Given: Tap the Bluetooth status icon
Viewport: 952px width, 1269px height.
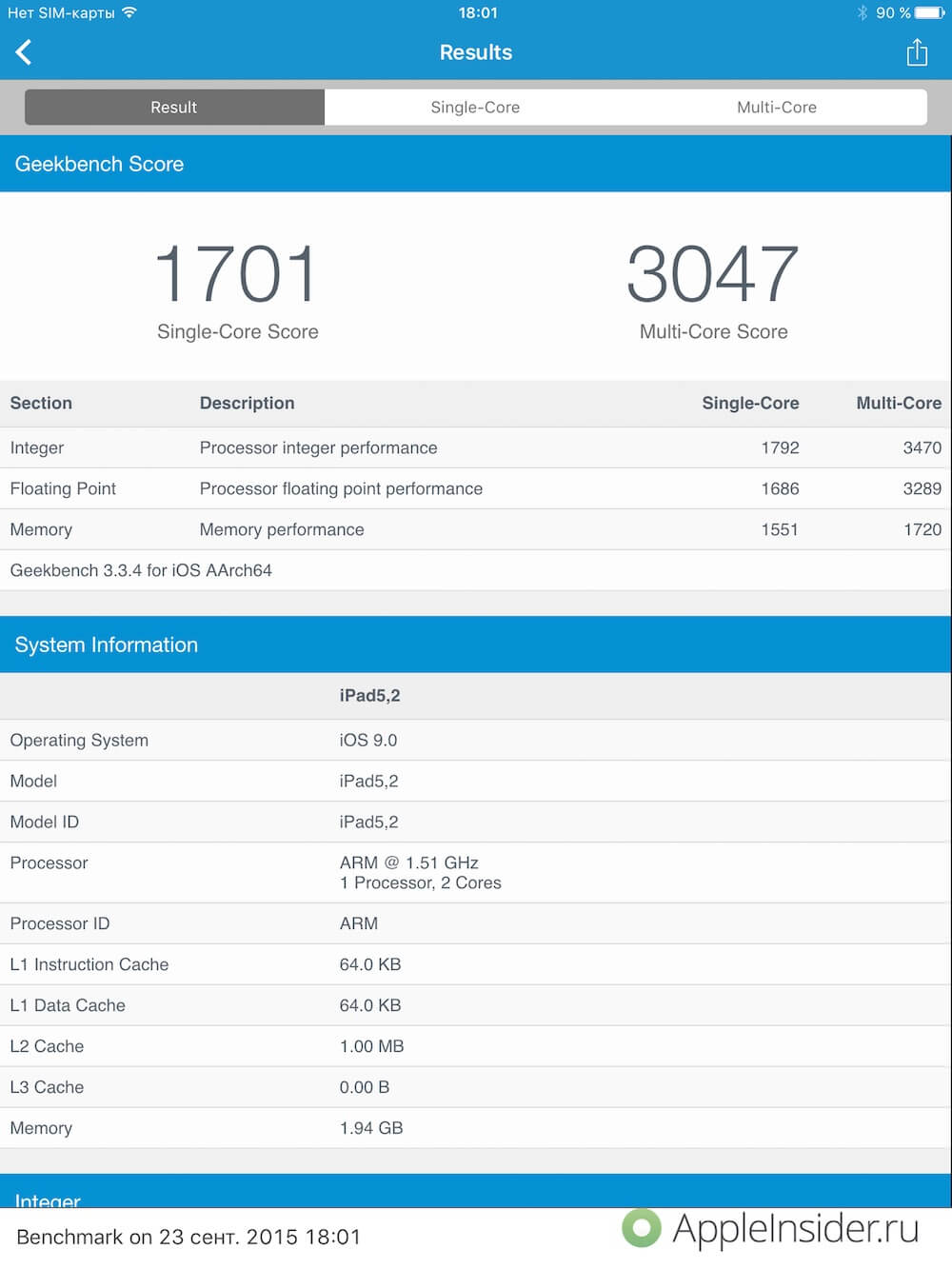Looking at the screenshot, I should 862,12.
